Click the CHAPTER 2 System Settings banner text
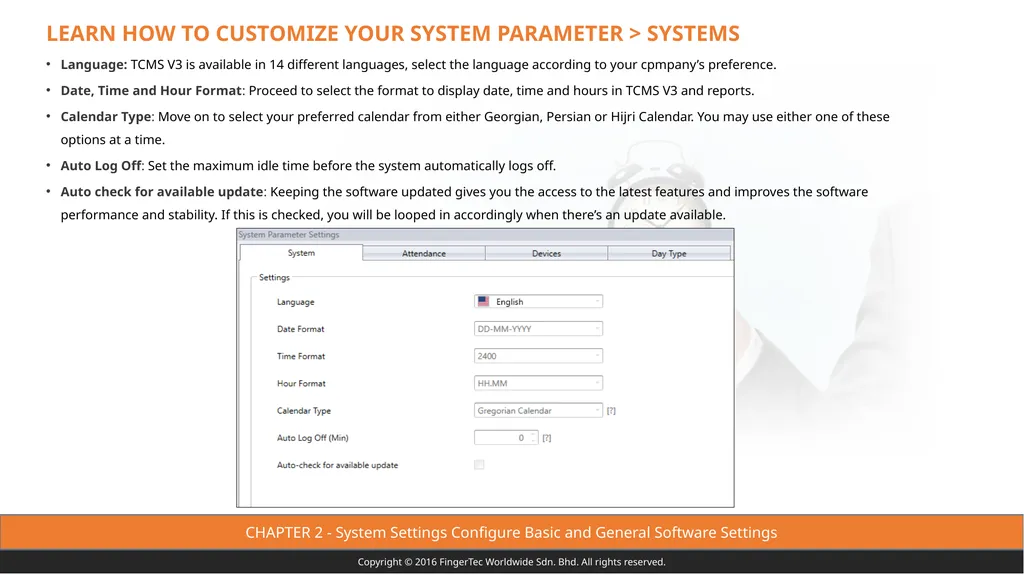 point(511,533)
